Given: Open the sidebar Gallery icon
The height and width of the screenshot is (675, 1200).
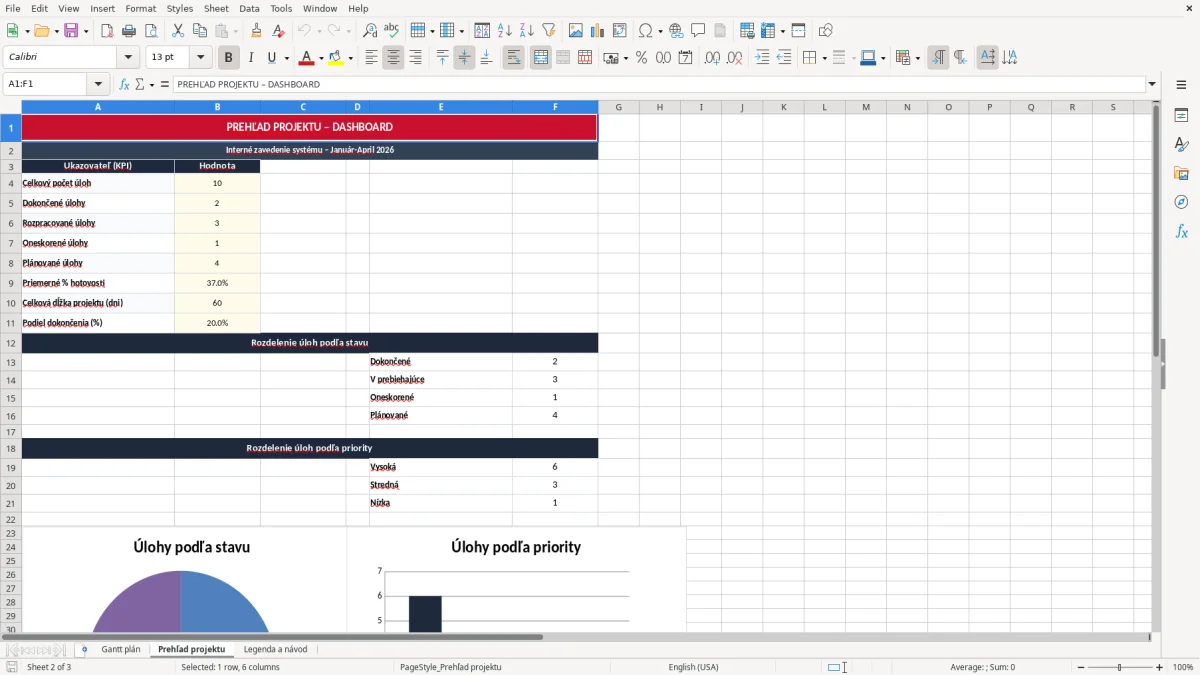Looking at the screenshot, I should (x=1181, y=173).
